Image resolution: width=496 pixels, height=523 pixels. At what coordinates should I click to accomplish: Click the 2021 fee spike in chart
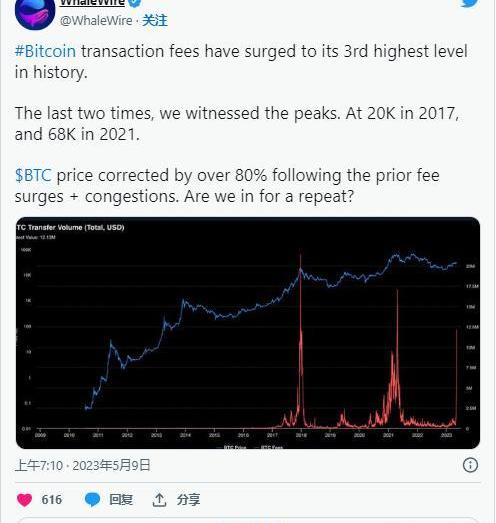[397, 357]
